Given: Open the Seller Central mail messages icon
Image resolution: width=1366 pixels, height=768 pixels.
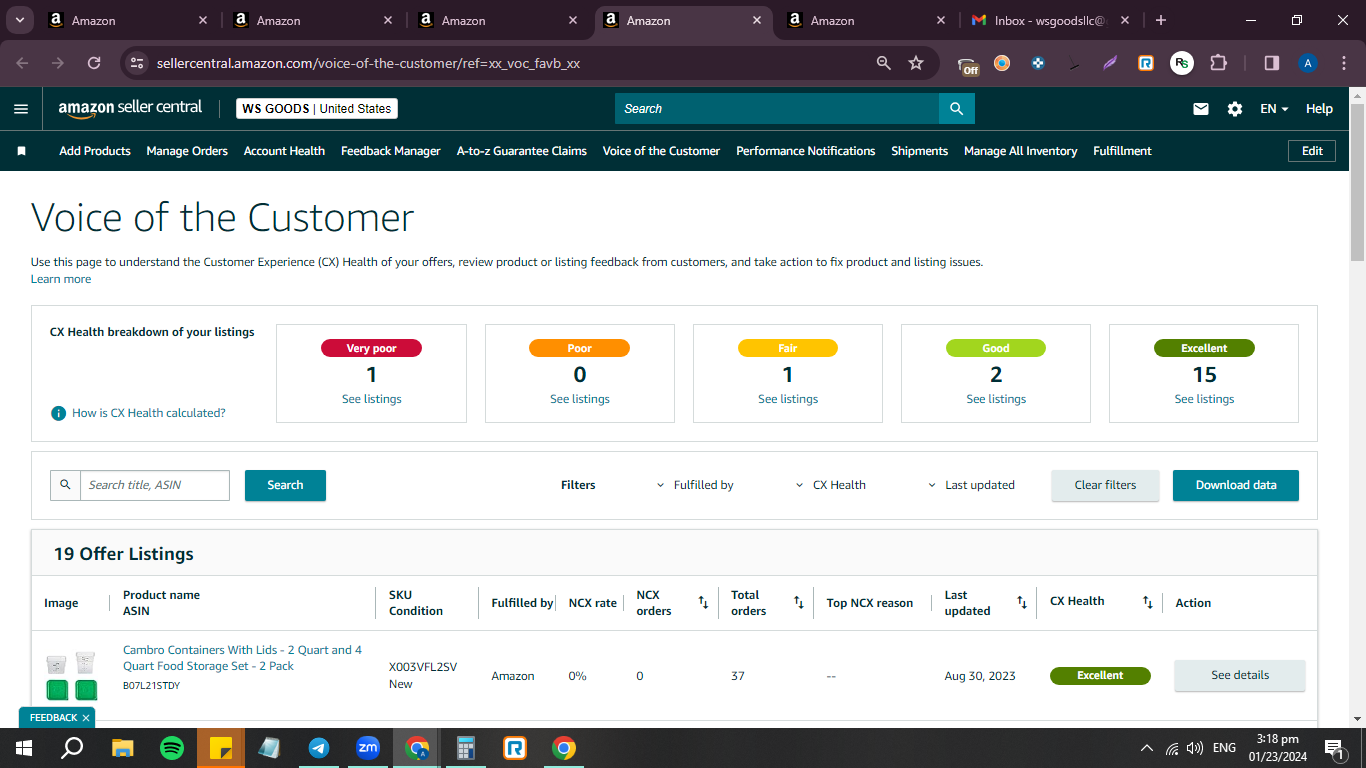Looking at the screenshot, I should point(1201,109).
